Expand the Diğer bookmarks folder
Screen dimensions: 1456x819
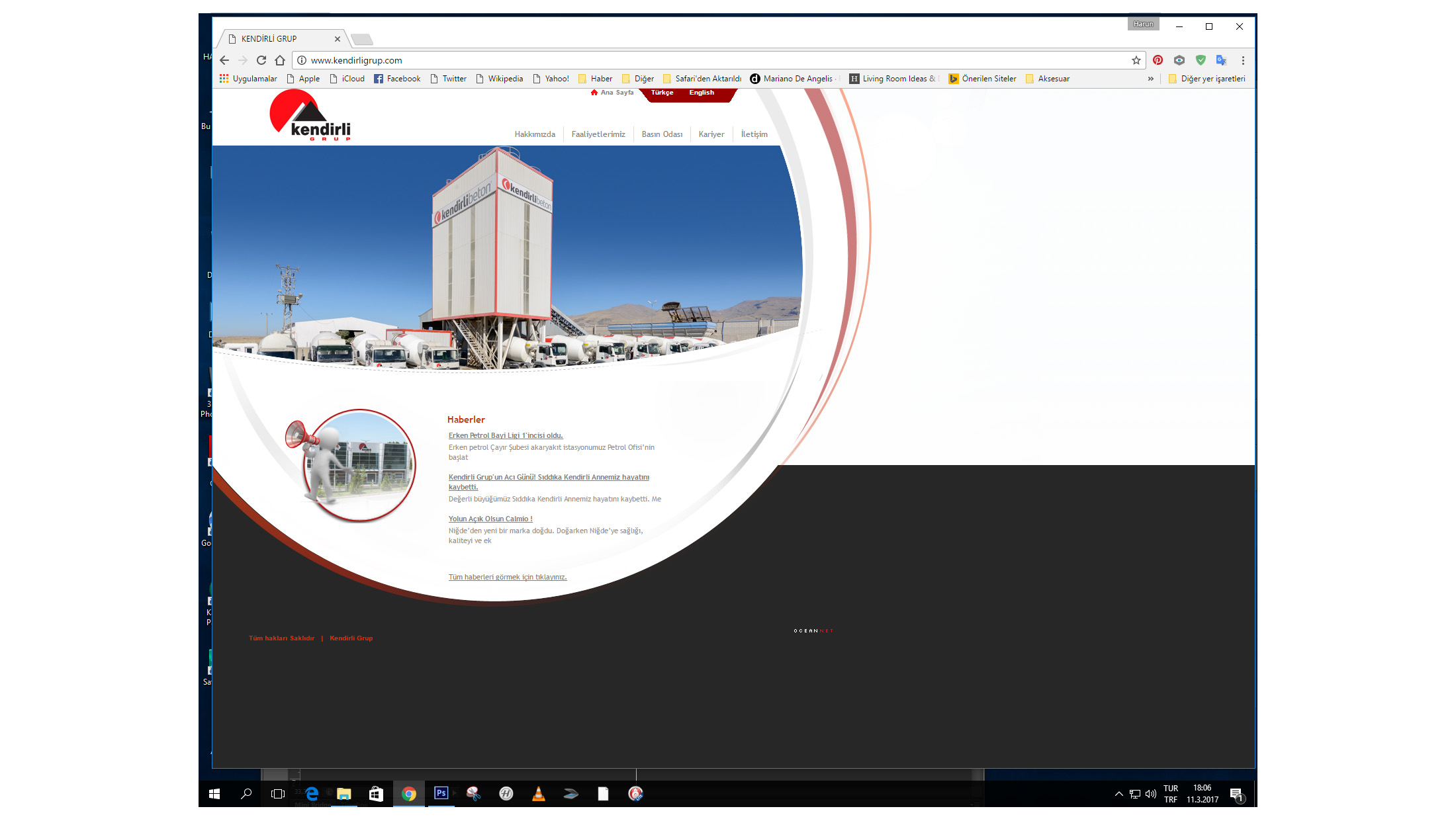pos(638,79)
